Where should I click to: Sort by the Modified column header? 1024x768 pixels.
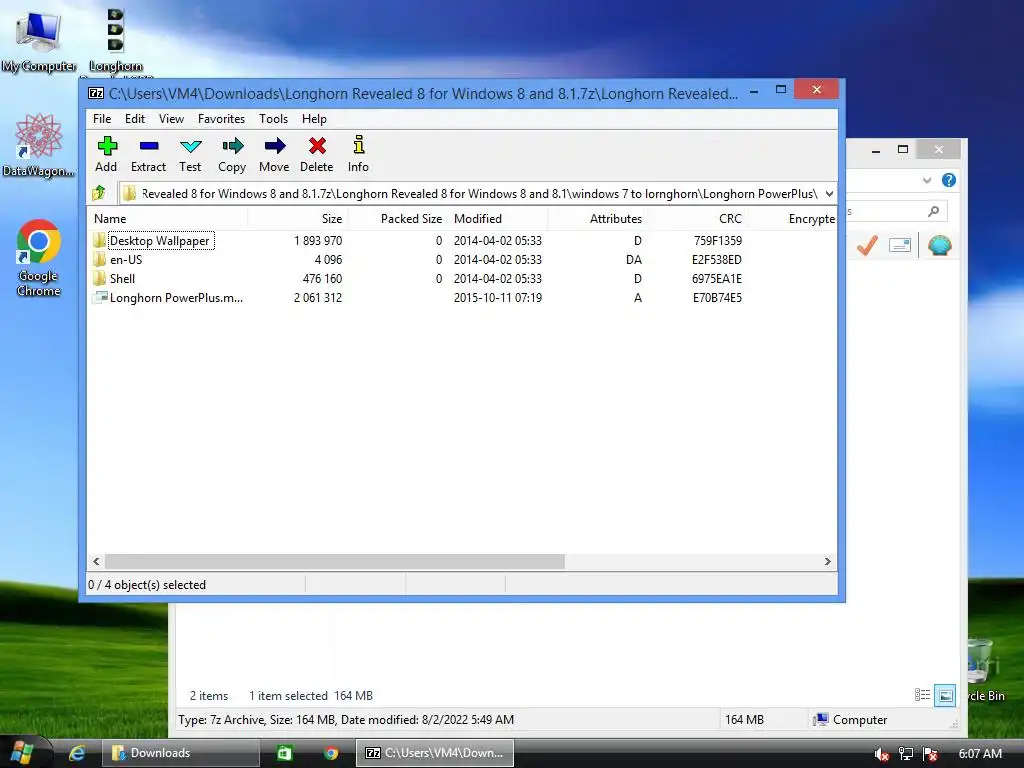click(497, 219)
